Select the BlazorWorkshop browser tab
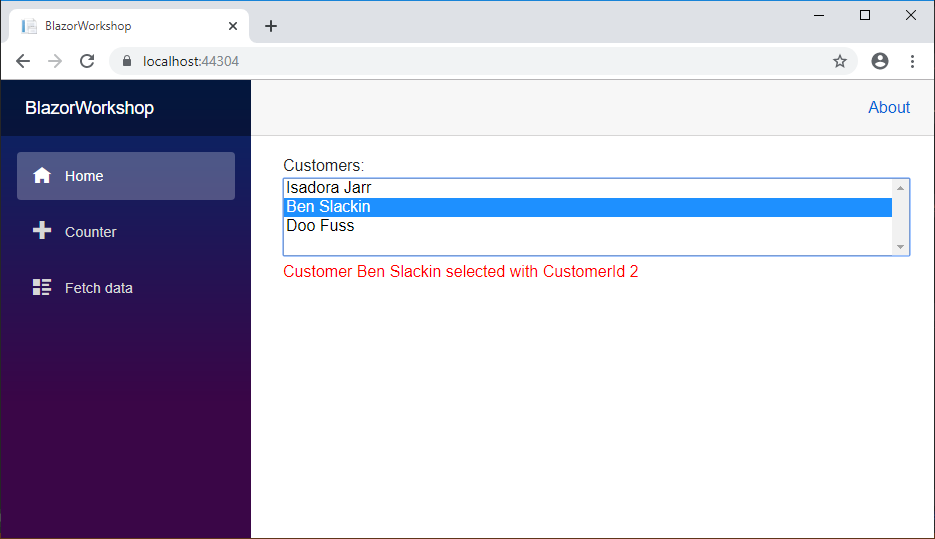The width and height of the screenshot is (935, 539). (129, 26)
